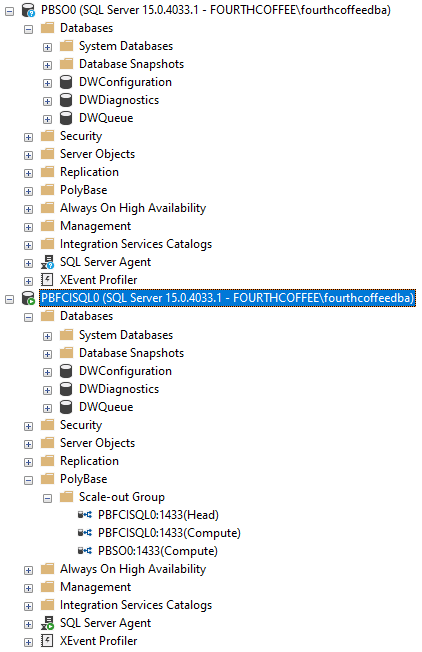The height and width of the screenshot is (652, 422).
Task: Click DWConfiguration database icon under PBSO0
Action: 66,82
